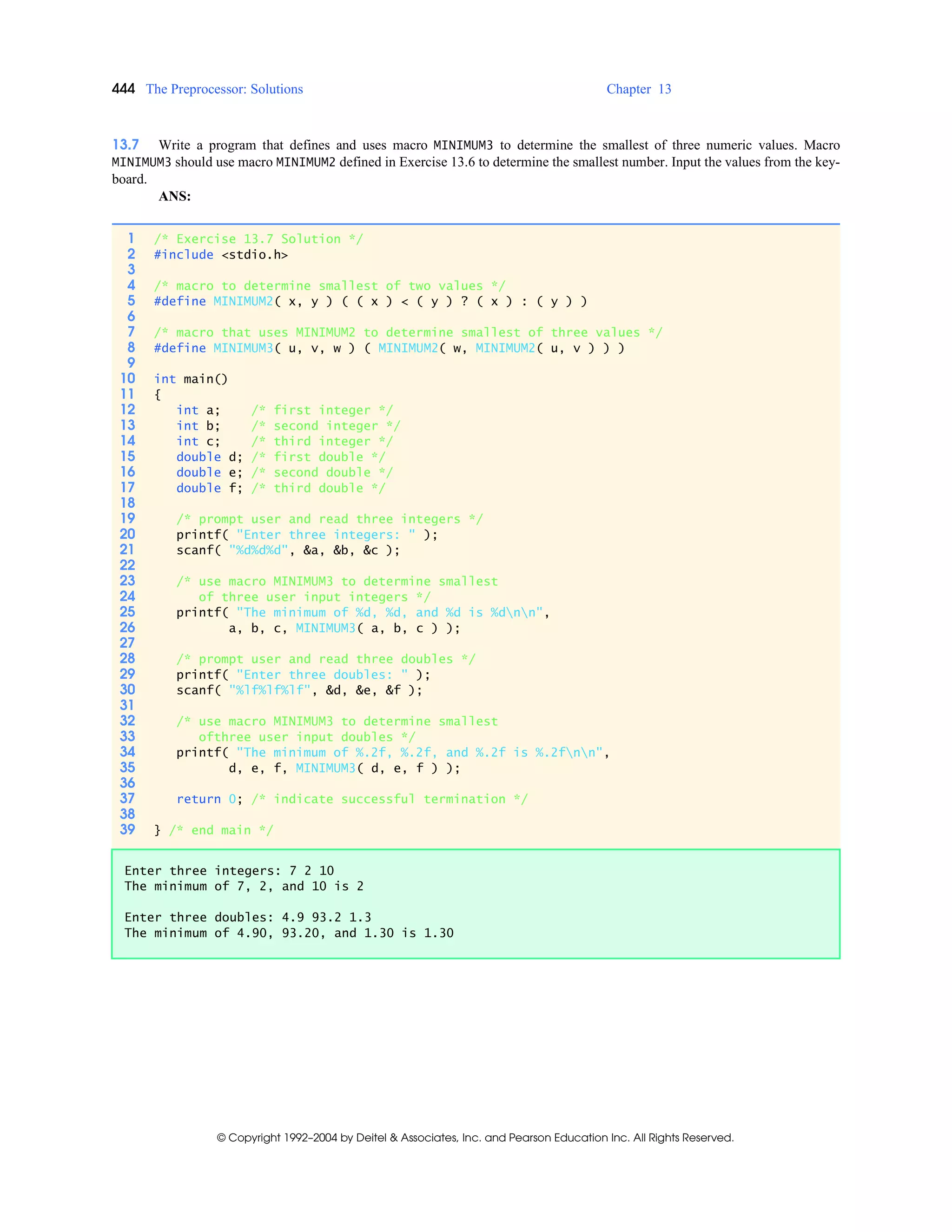
Task: Click the comment 'ofthree user input doubles'
Action: [307, 737]
